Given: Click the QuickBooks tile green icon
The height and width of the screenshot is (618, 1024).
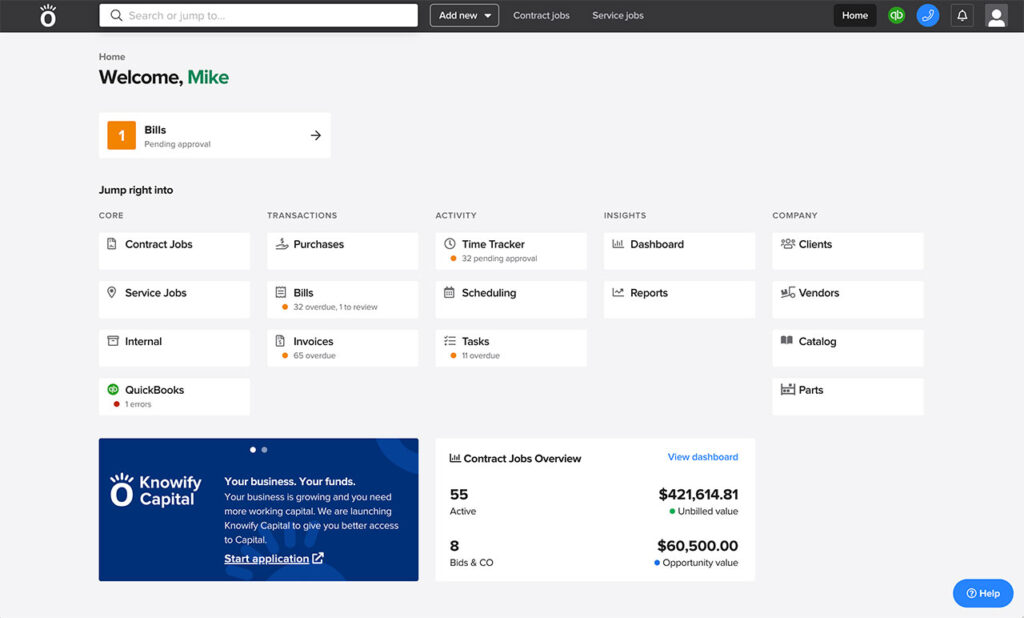Looking at the screenshot, I should tap(112, 389).
